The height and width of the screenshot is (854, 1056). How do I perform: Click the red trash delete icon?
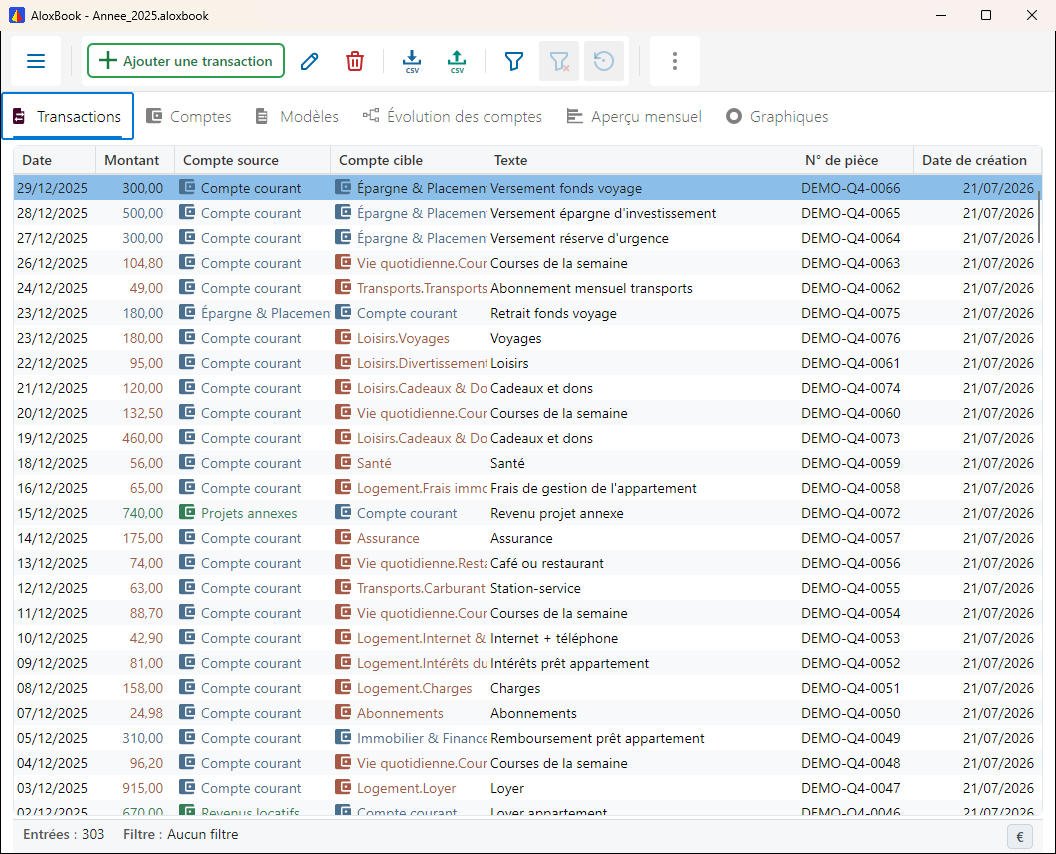tap(355, 61)
